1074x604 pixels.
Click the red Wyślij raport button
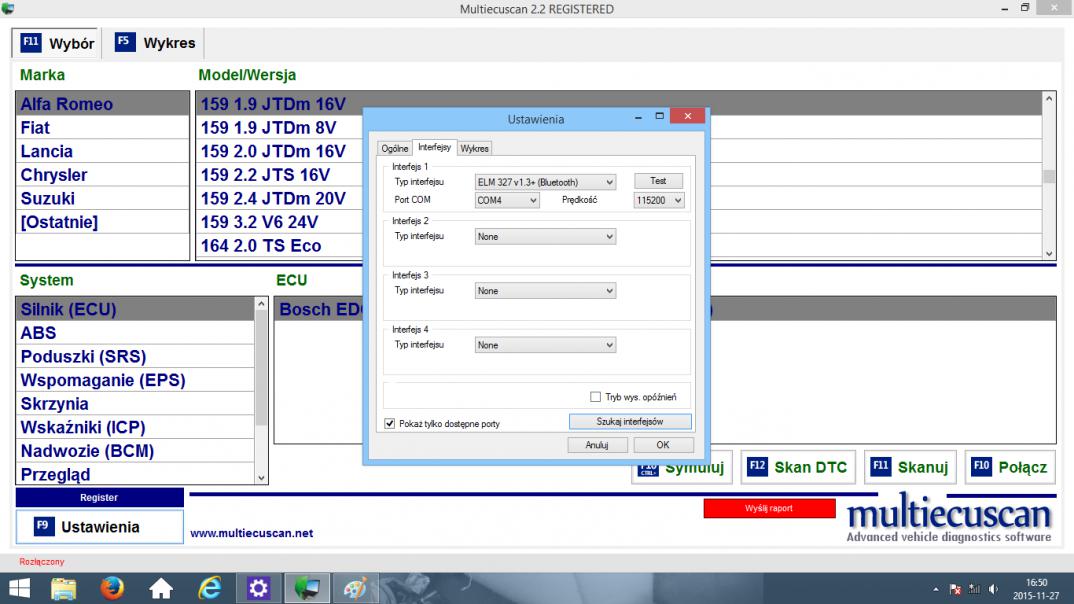tap(769, 508)
